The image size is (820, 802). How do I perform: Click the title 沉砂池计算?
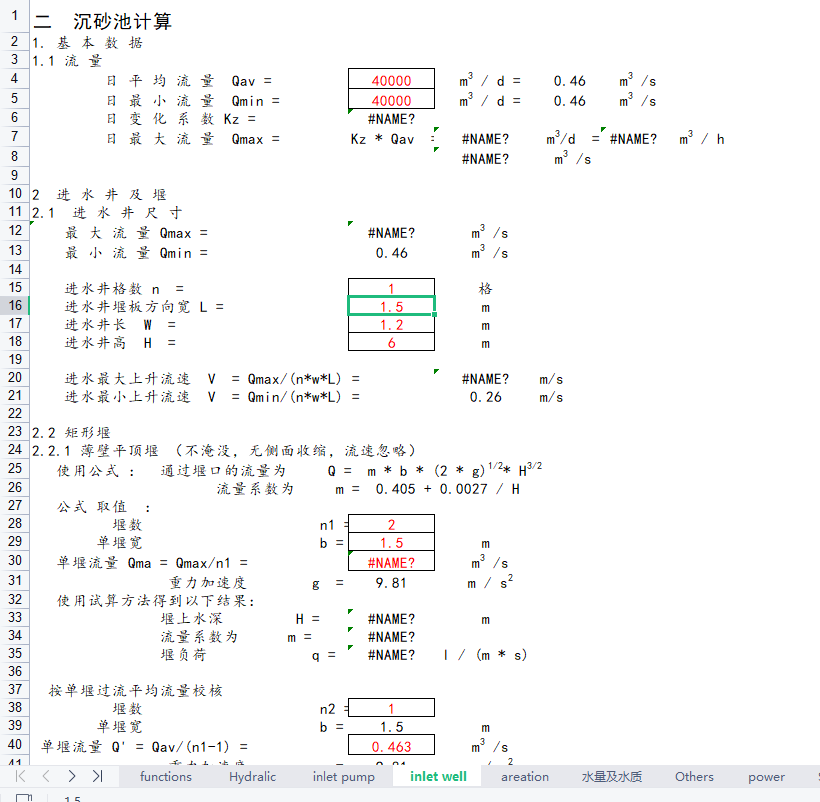[x=122, y=21]
